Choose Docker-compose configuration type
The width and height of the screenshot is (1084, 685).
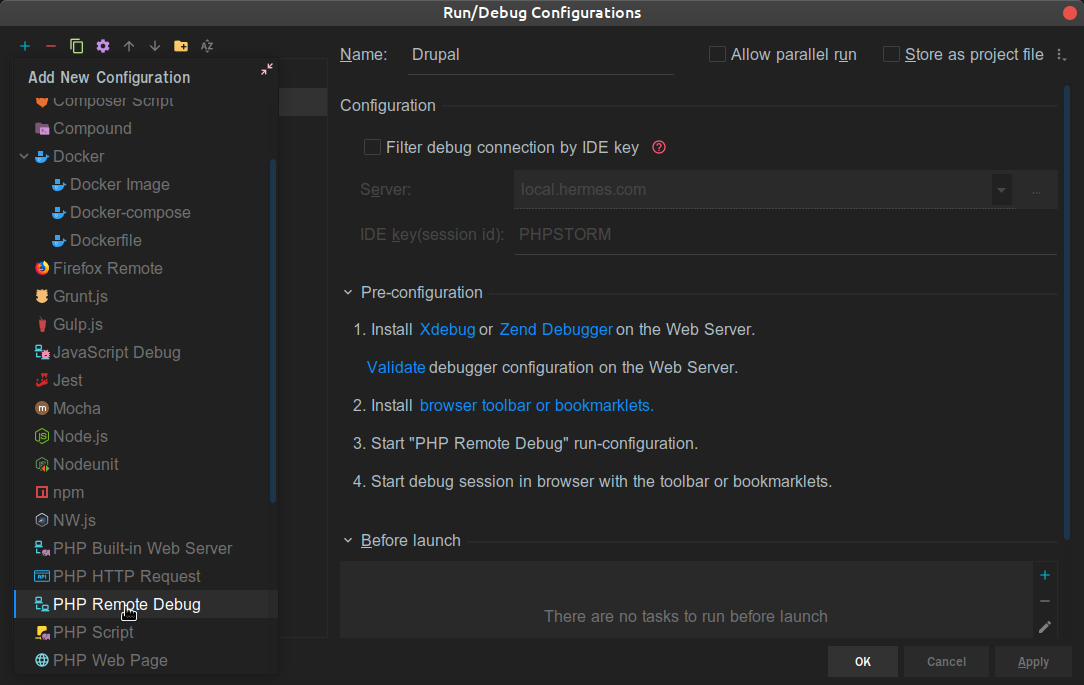coord(146,212)
